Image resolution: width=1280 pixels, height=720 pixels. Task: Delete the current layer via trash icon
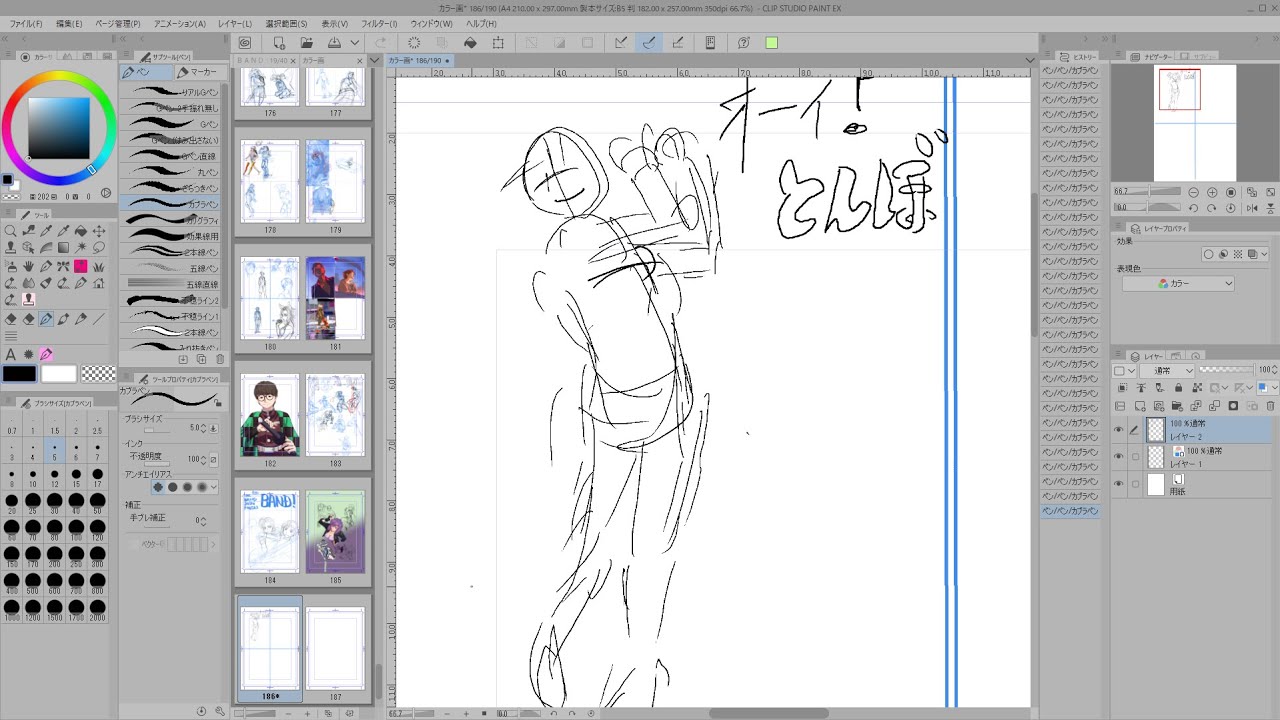point(1270,406)
